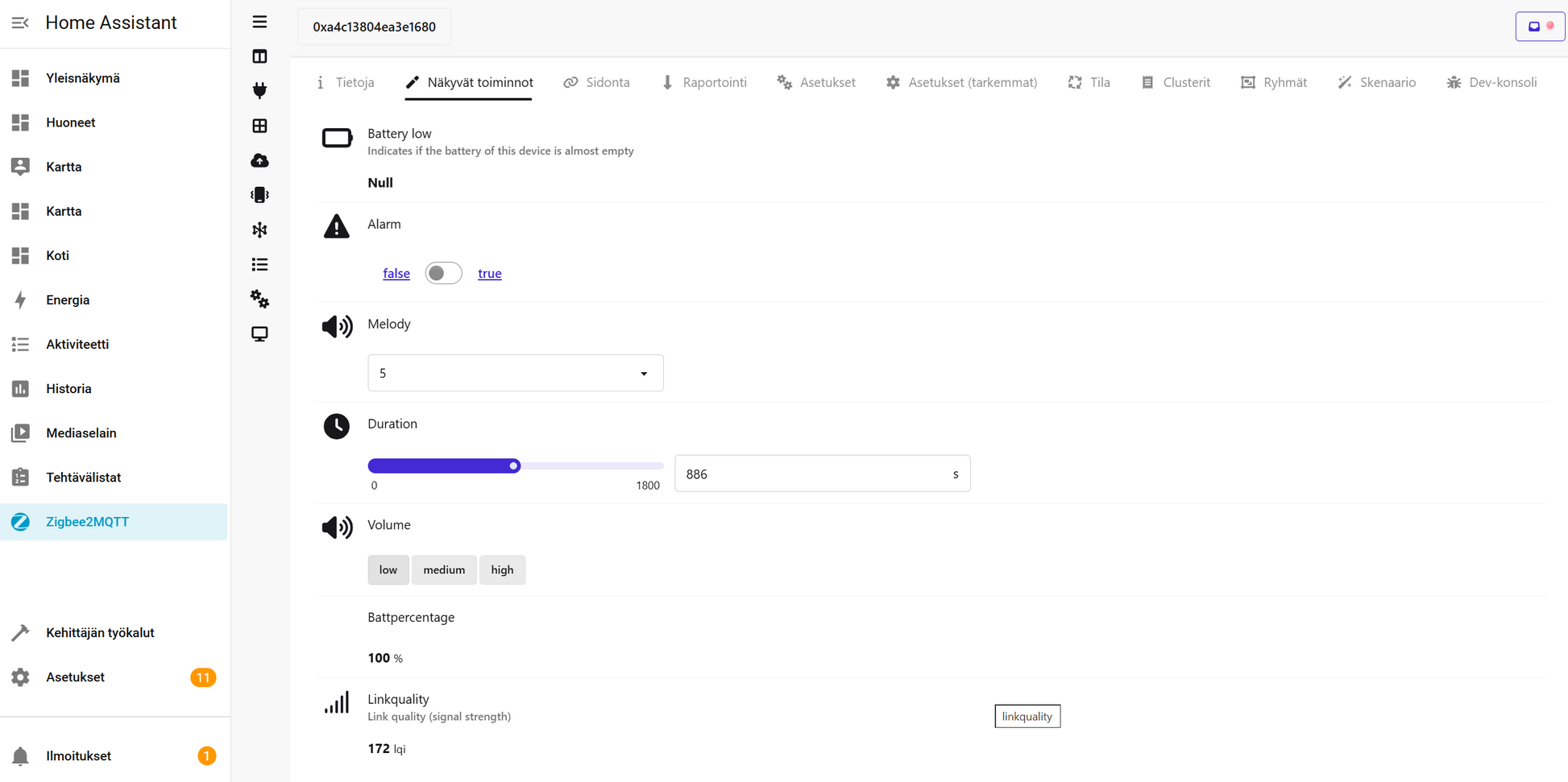Click the Duration slider handle

[x=513, y=466]
